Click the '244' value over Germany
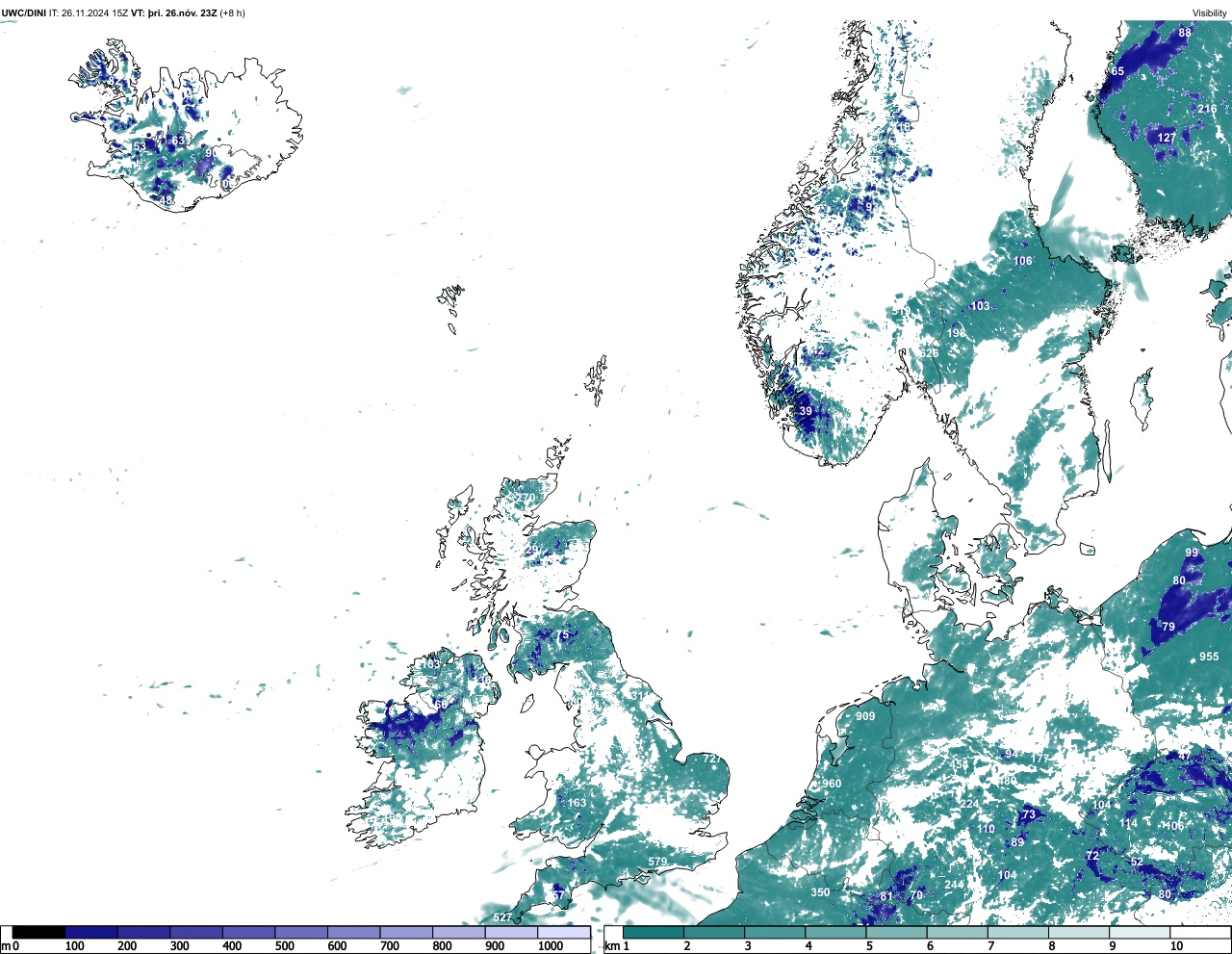This screenshot has width=1232, height=954. tap(954, 885)
